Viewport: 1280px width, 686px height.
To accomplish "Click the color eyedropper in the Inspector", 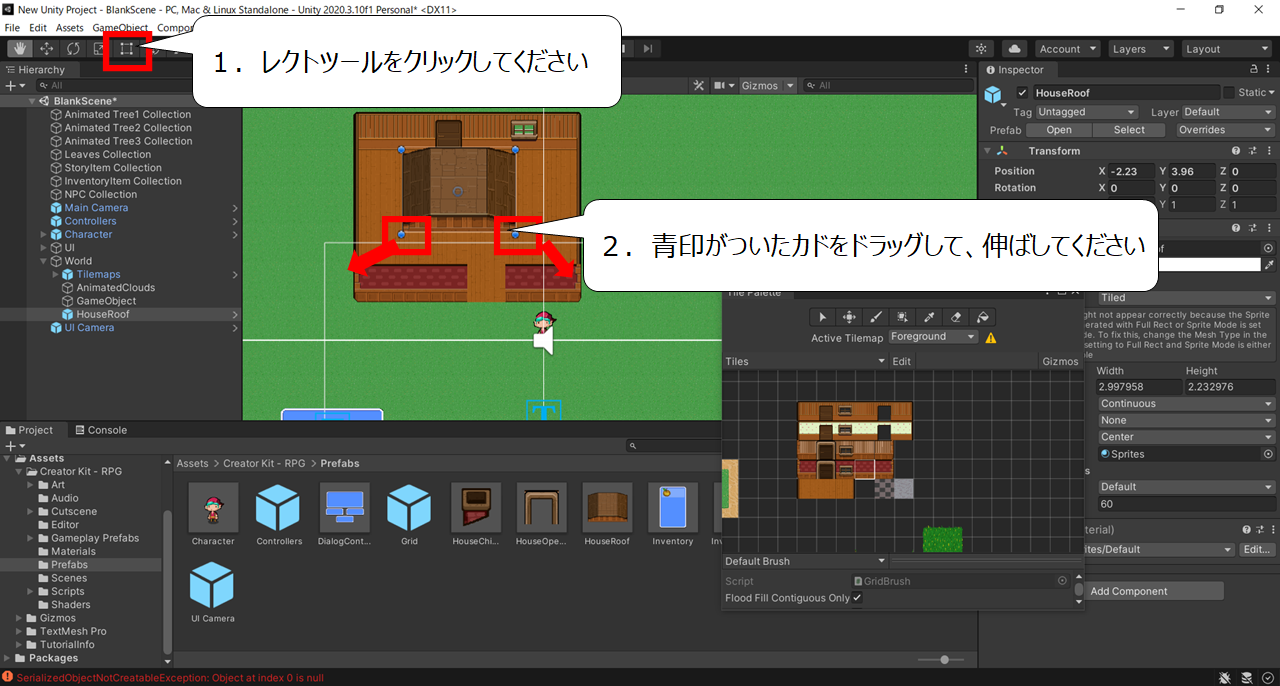I will (1269, 265).
